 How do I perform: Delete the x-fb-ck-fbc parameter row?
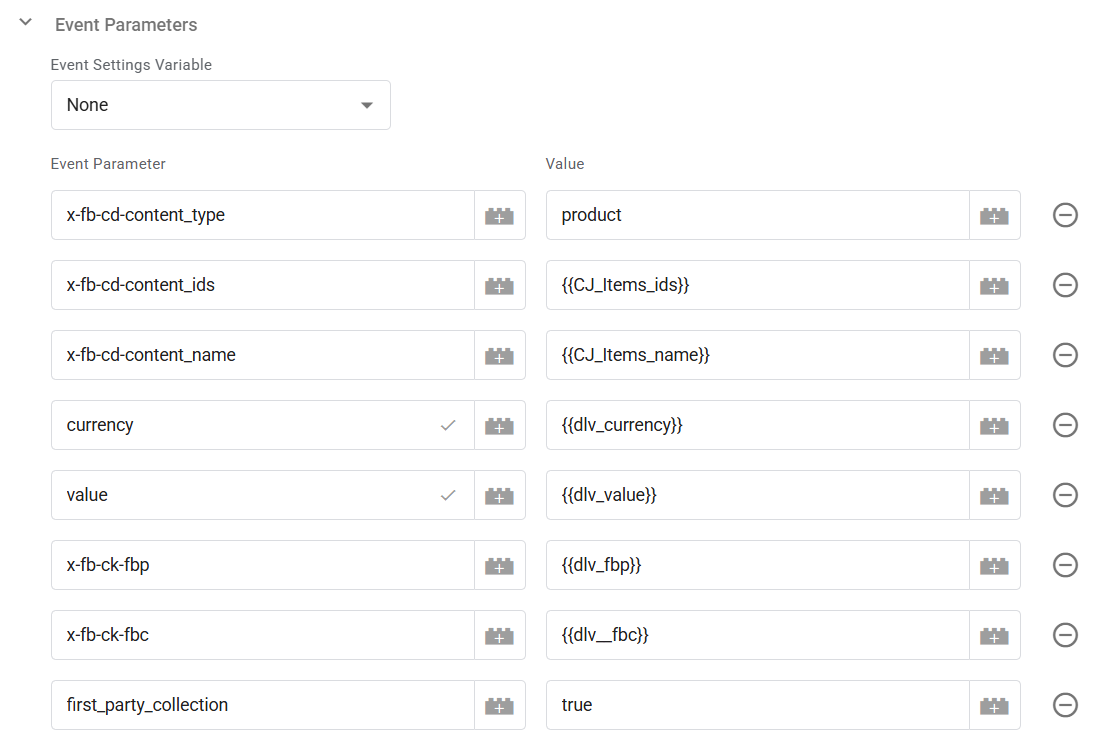[x=1065, y=635]
